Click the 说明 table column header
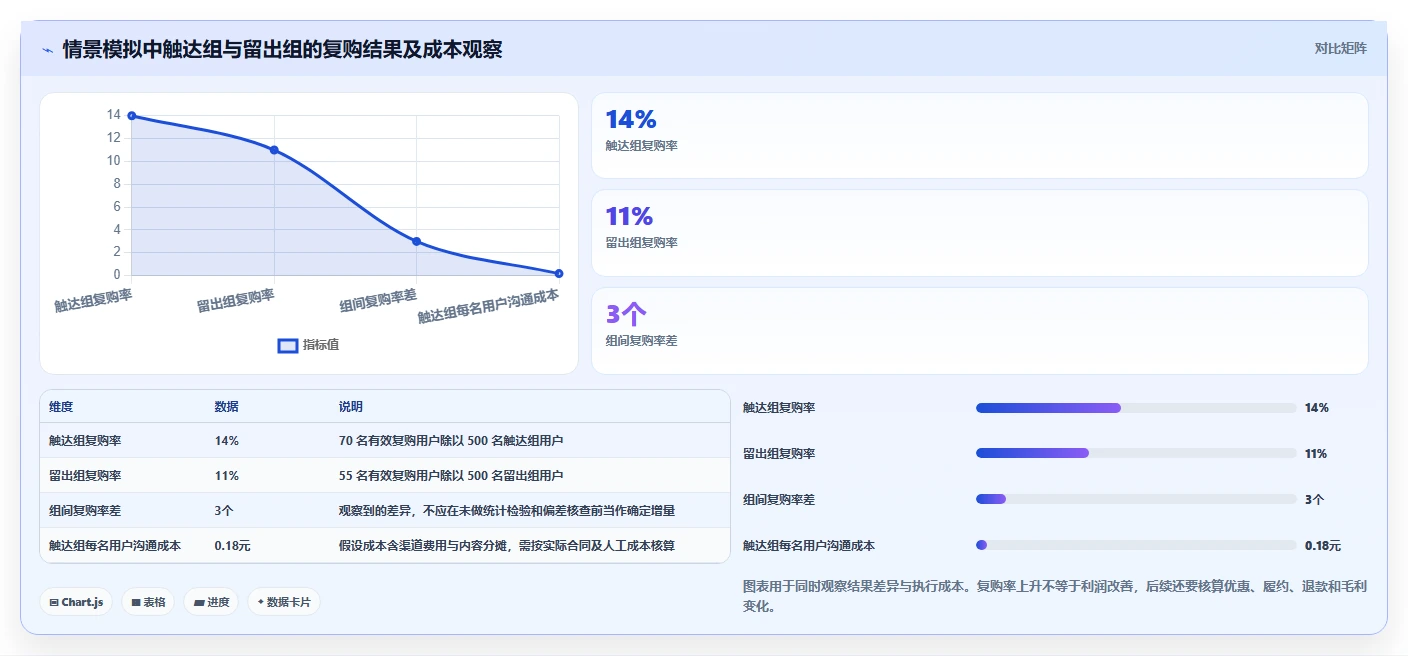Viewport: 1408px width, 656px height. (x=351, y=407)
